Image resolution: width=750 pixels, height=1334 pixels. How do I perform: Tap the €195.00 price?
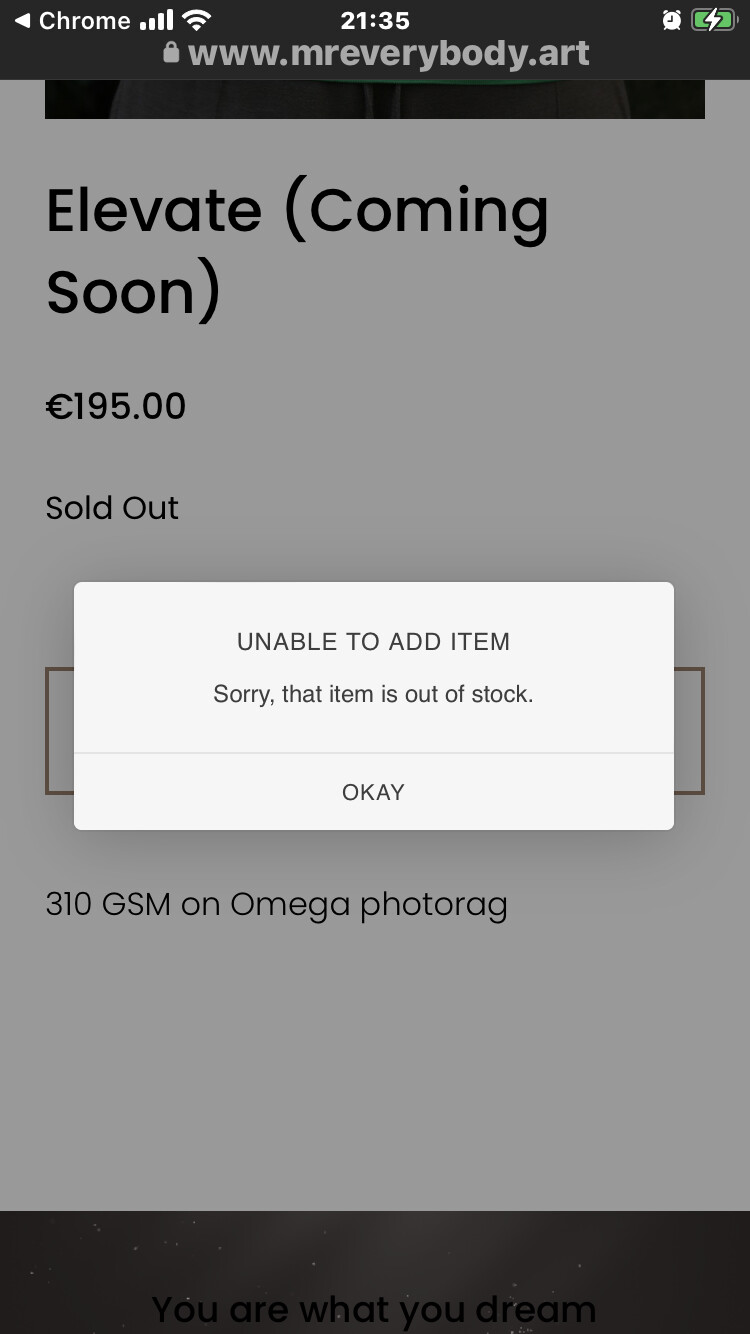click(116, 406)
